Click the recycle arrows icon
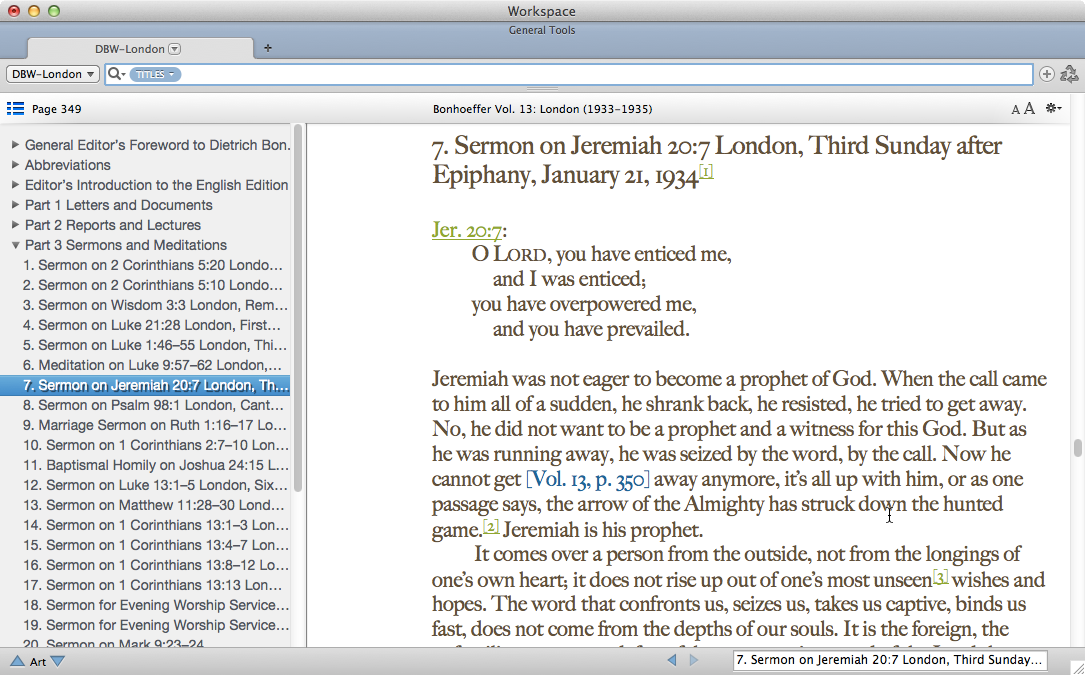This screenshot has height=675, width=1085. click(1069, 74)
